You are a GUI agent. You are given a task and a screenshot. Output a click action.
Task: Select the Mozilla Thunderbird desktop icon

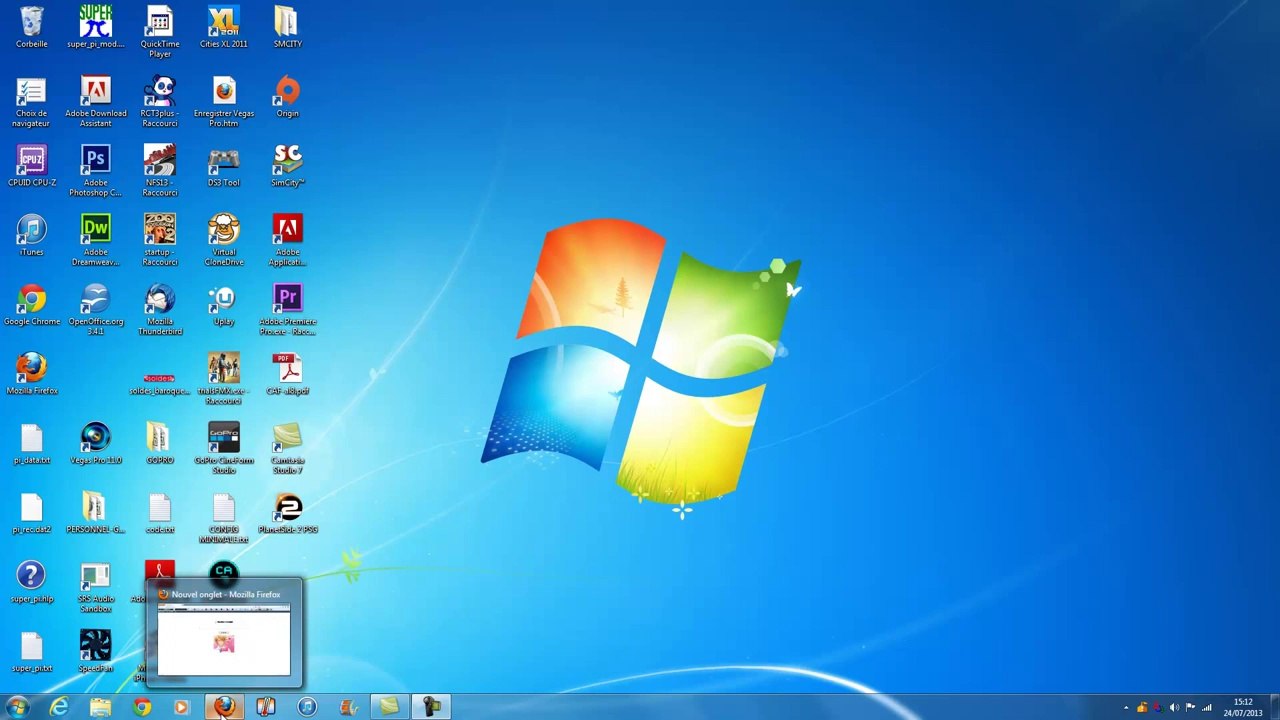159,310
